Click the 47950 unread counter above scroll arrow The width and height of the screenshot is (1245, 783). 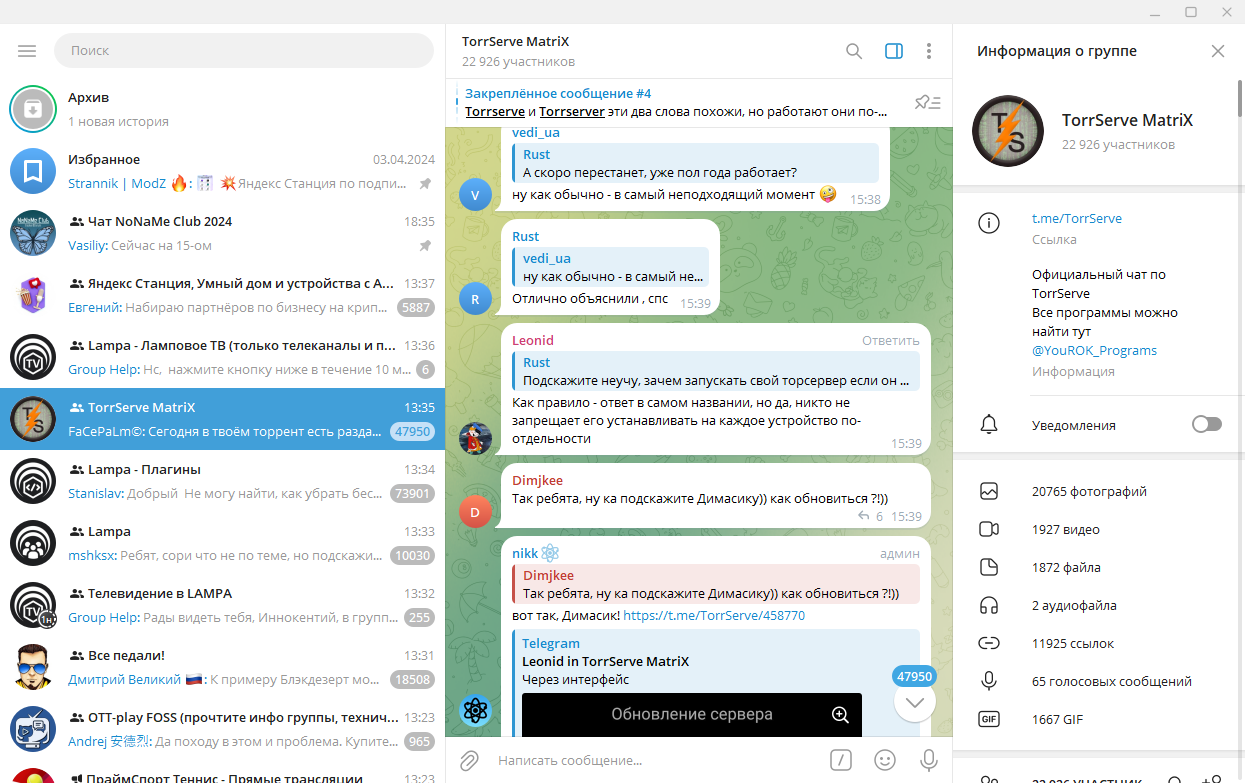tap(914, 676)
